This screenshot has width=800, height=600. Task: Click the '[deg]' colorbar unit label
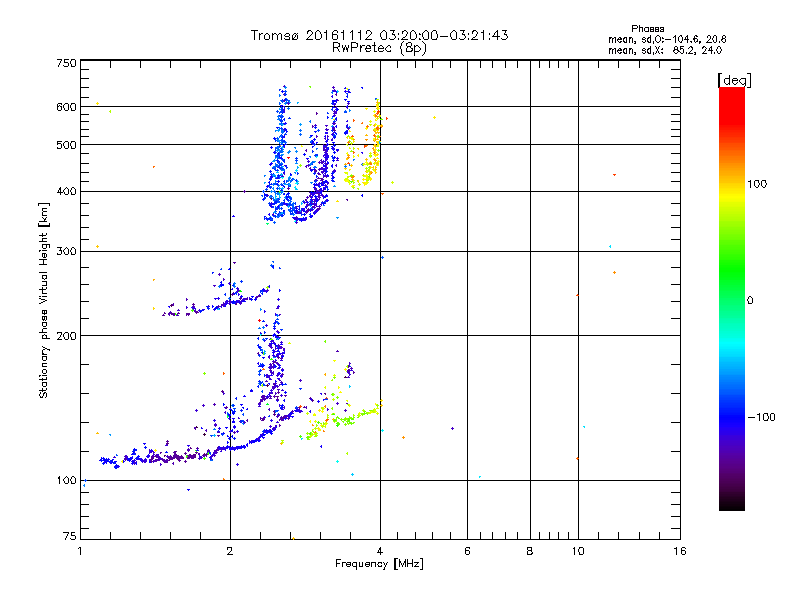(734, 80)
